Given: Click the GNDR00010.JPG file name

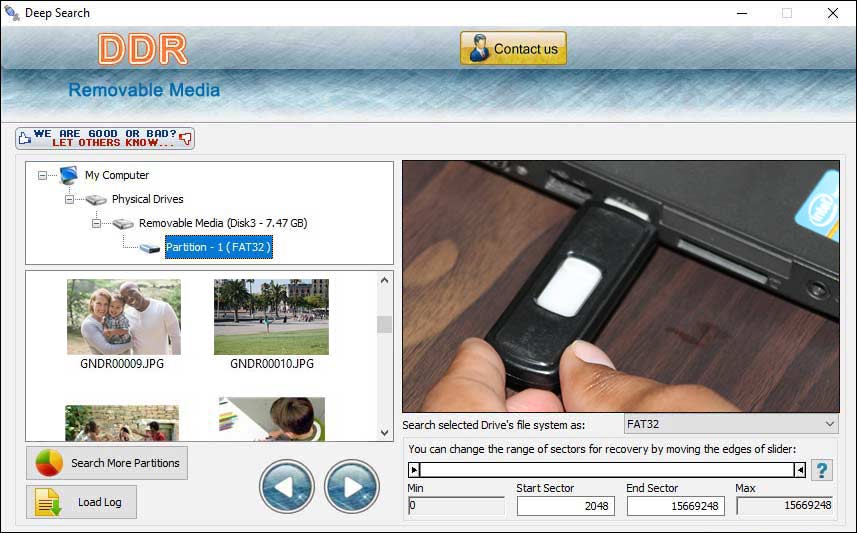Looking at the screenshot, I should [x=272, y=364].
